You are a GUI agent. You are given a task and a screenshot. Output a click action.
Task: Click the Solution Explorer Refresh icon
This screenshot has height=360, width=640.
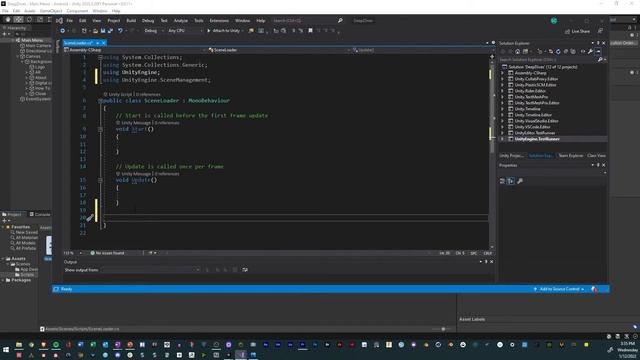pos(558,51)
